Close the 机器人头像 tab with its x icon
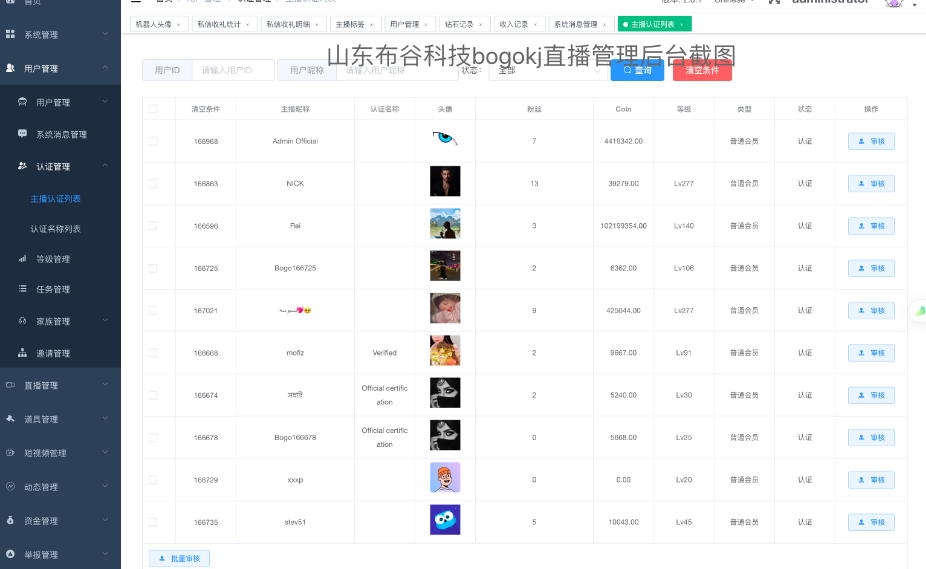The width and height of the screenshot is (926, 569). [x=178, y=24]
